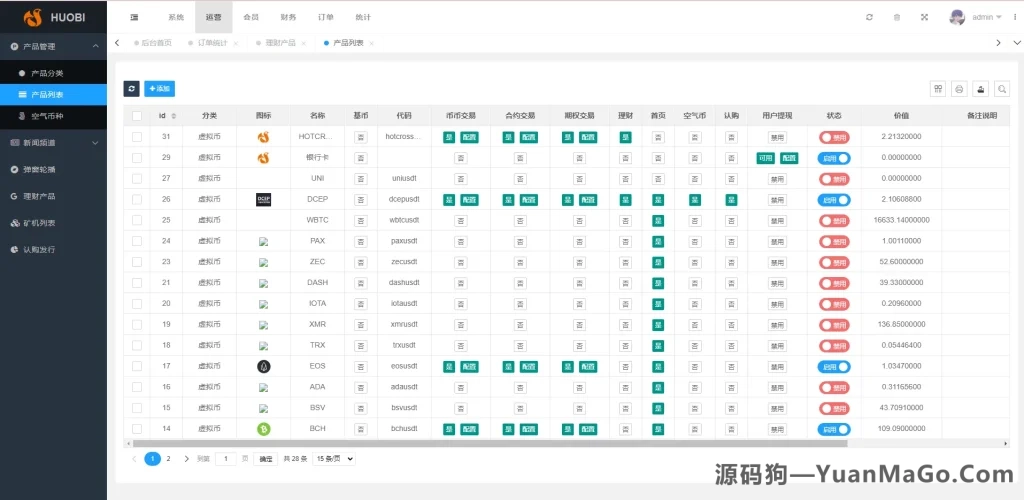Image resolution: width=1024 pixels, height=500 pixels.
Task: Click the id column sort arrows
Action: click(x=173, y=116)
